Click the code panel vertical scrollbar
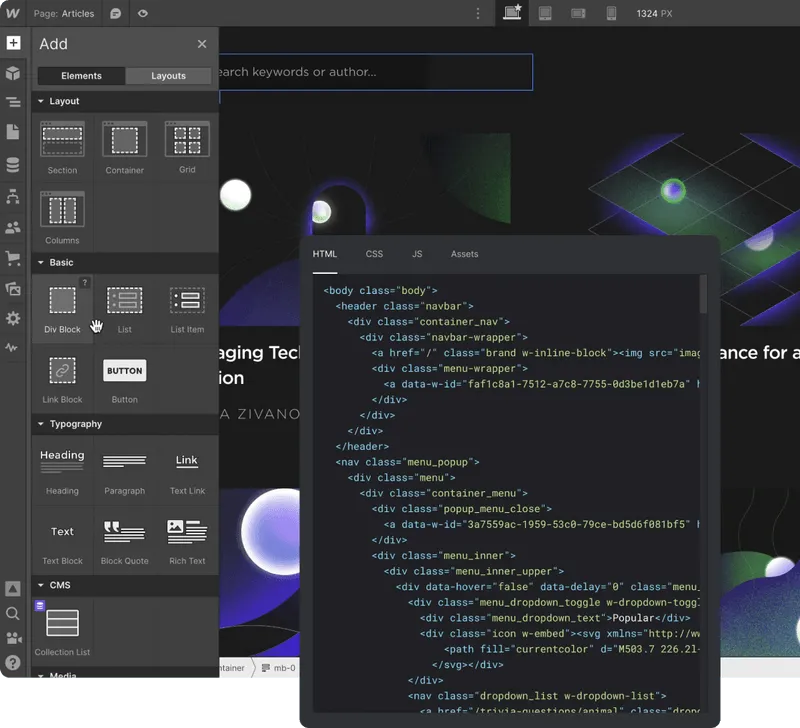Viewport: 800px width, 728px height. [703, 294]
